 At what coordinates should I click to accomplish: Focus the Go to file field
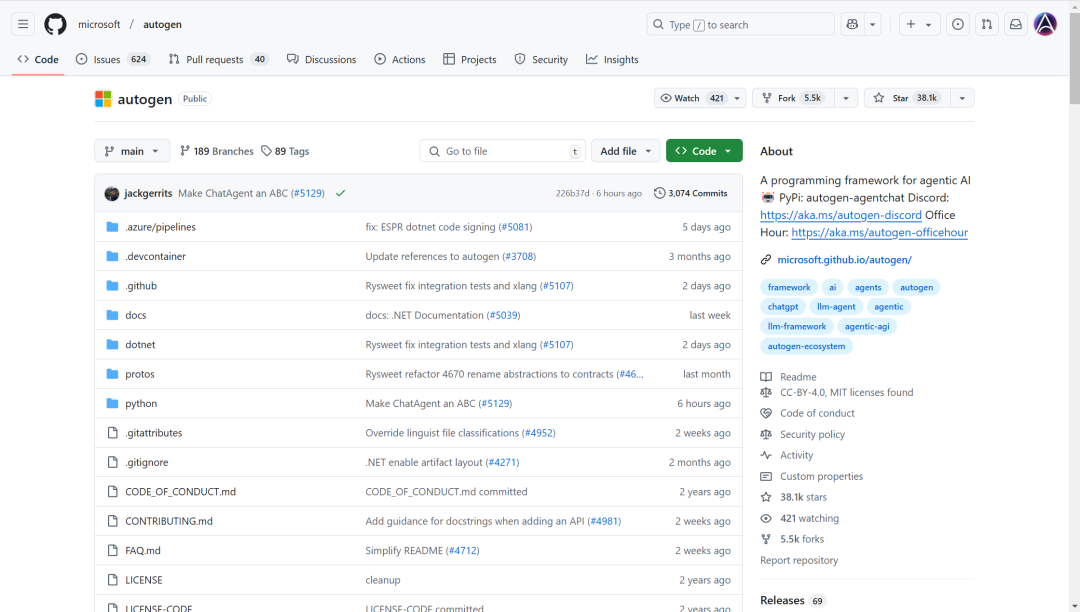[x=503, y=151]
